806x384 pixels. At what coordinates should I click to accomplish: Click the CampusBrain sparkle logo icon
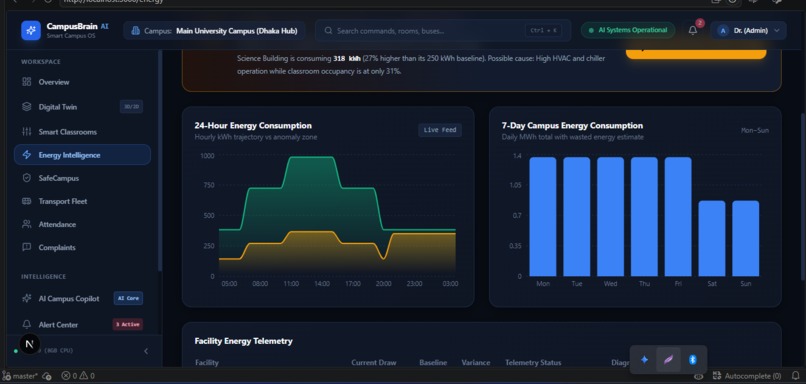[x=31, y=30]
